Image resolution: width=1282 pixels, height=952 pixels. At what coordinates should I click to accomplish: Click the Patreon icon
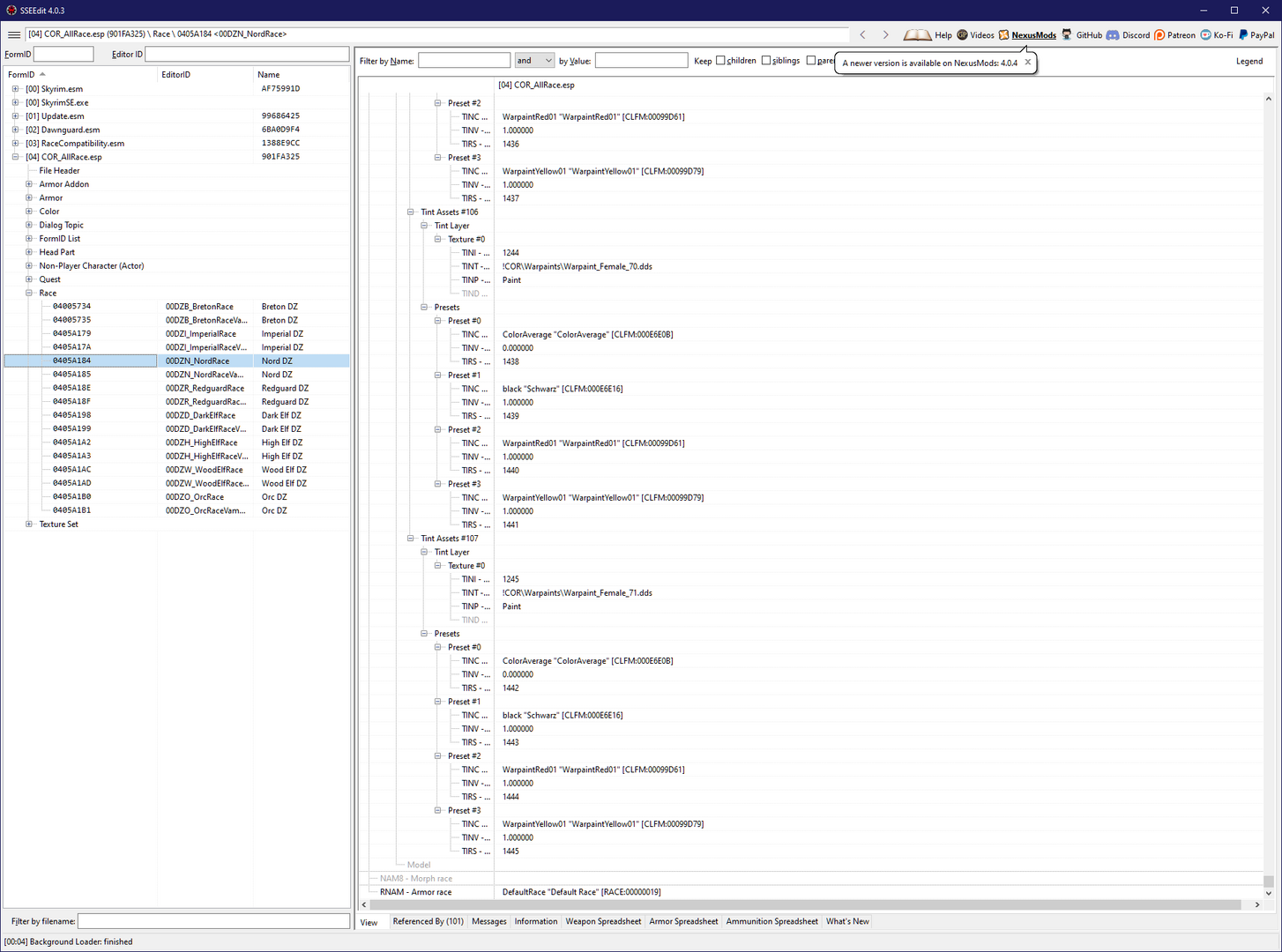(x=1159, y=34)
